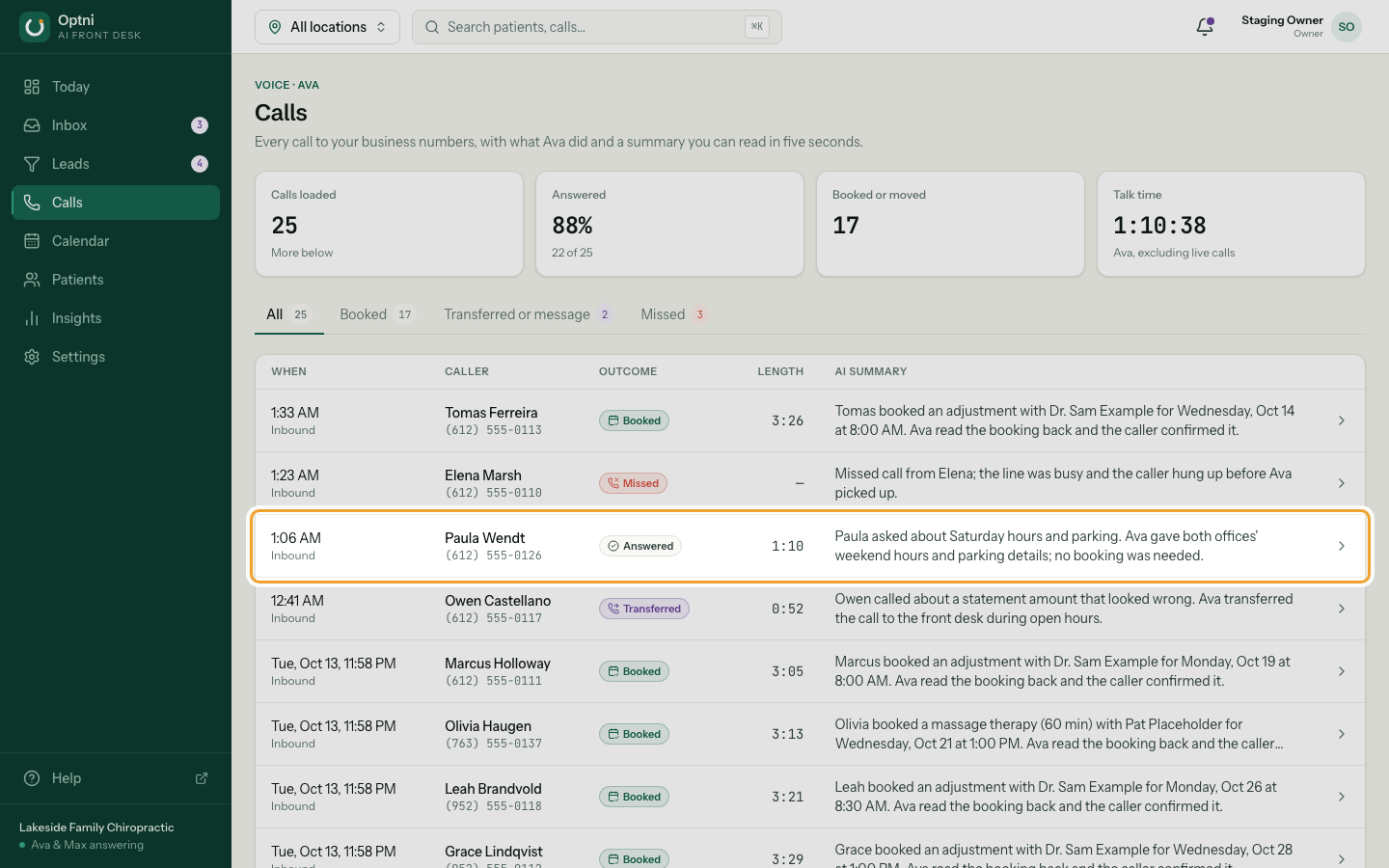Click the Help question mark icon

click(32, 778)
